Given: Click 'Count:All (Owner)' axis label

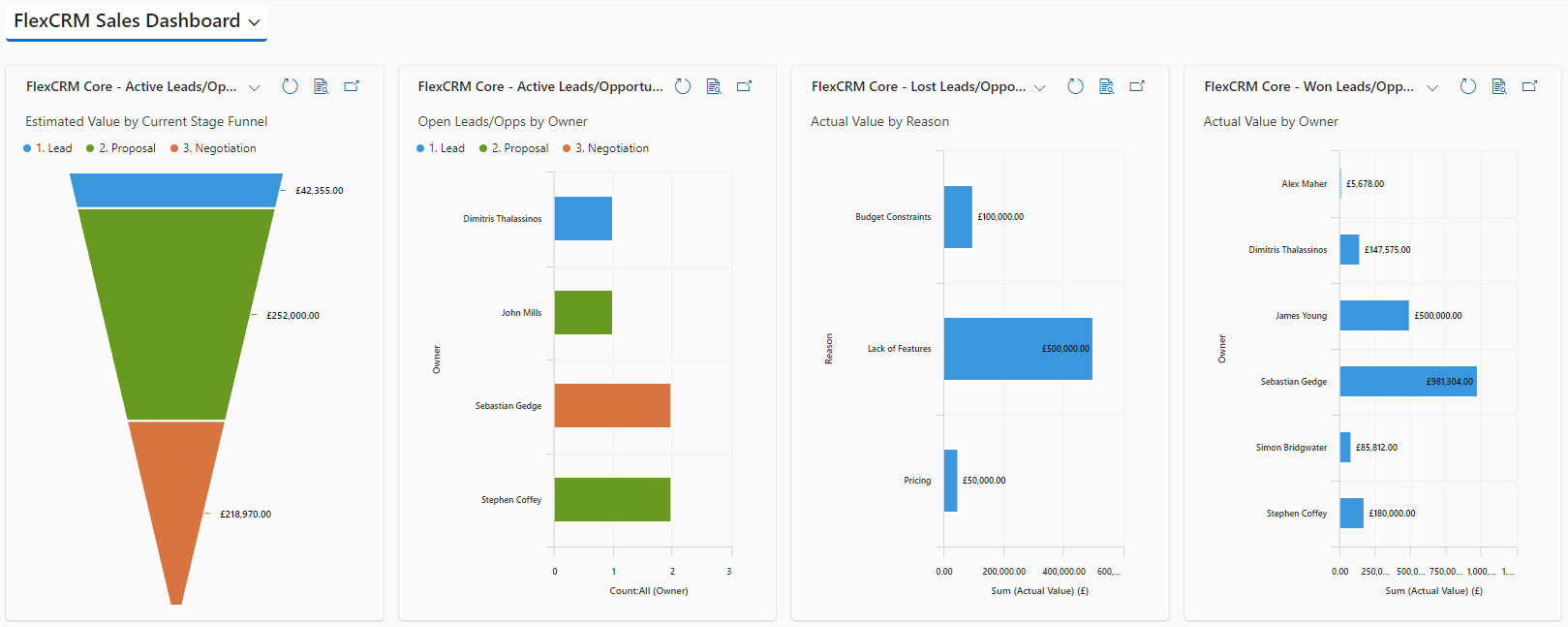Looking at the screenshot, I should (x=649, y=590).
